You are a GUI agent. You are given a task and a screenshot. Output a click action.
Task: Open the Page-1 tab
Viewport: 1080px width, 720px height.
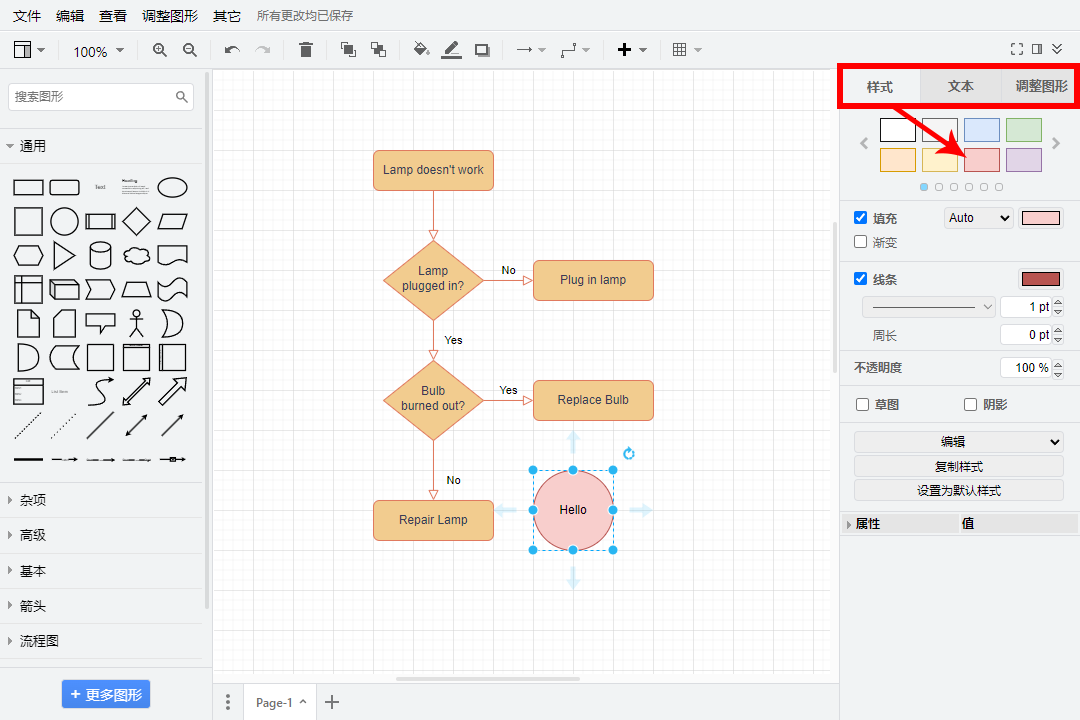[280, 702]
